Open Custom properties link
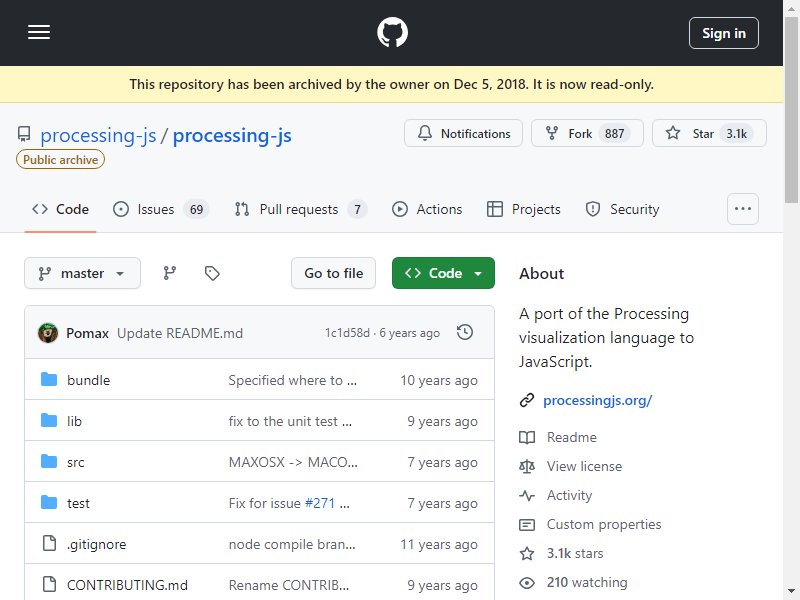Viewport: 800px width, 600px height. point(604,524)
